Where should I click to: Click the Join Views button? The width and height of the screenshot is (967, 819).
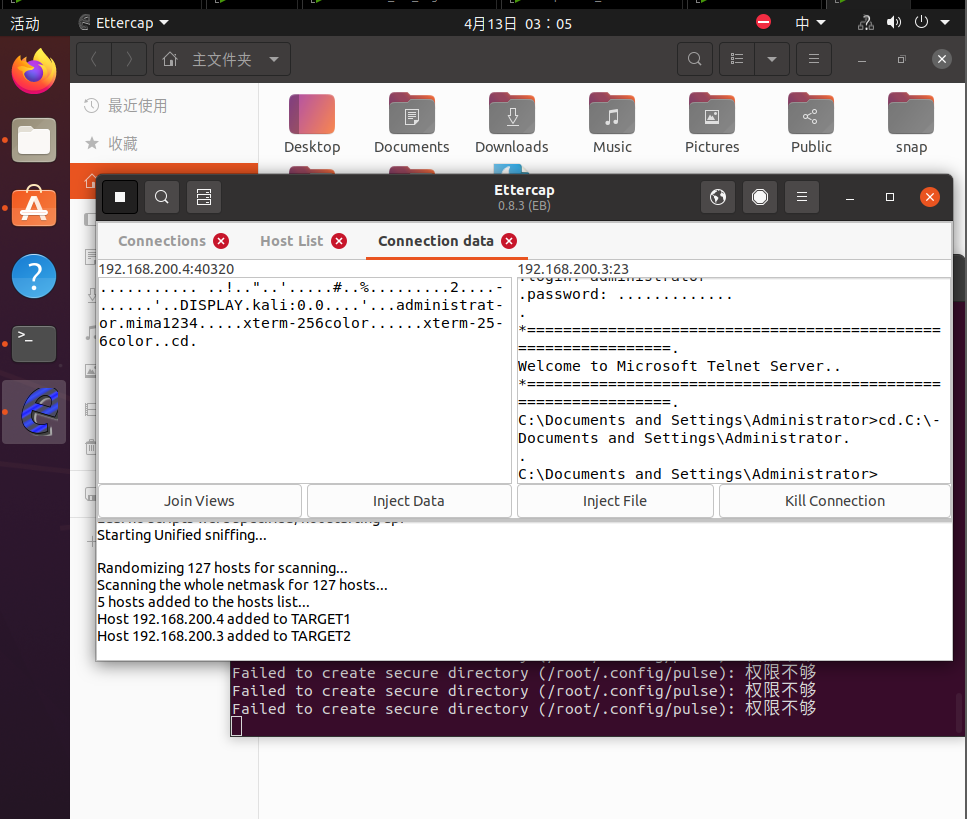point(199,501)
